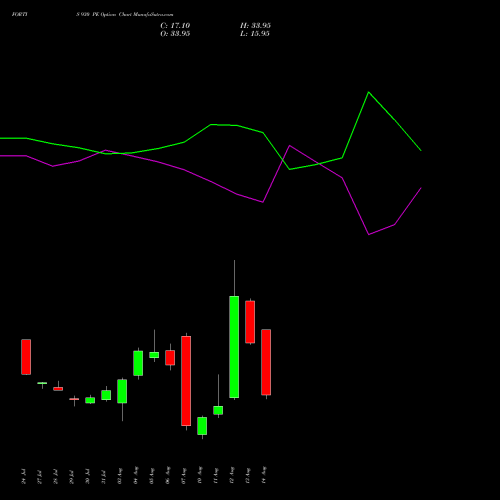Click the 29 Jul date label
The width and height of the screenshot is (500, 500).
pyautogui.click(x=71, y=476)
